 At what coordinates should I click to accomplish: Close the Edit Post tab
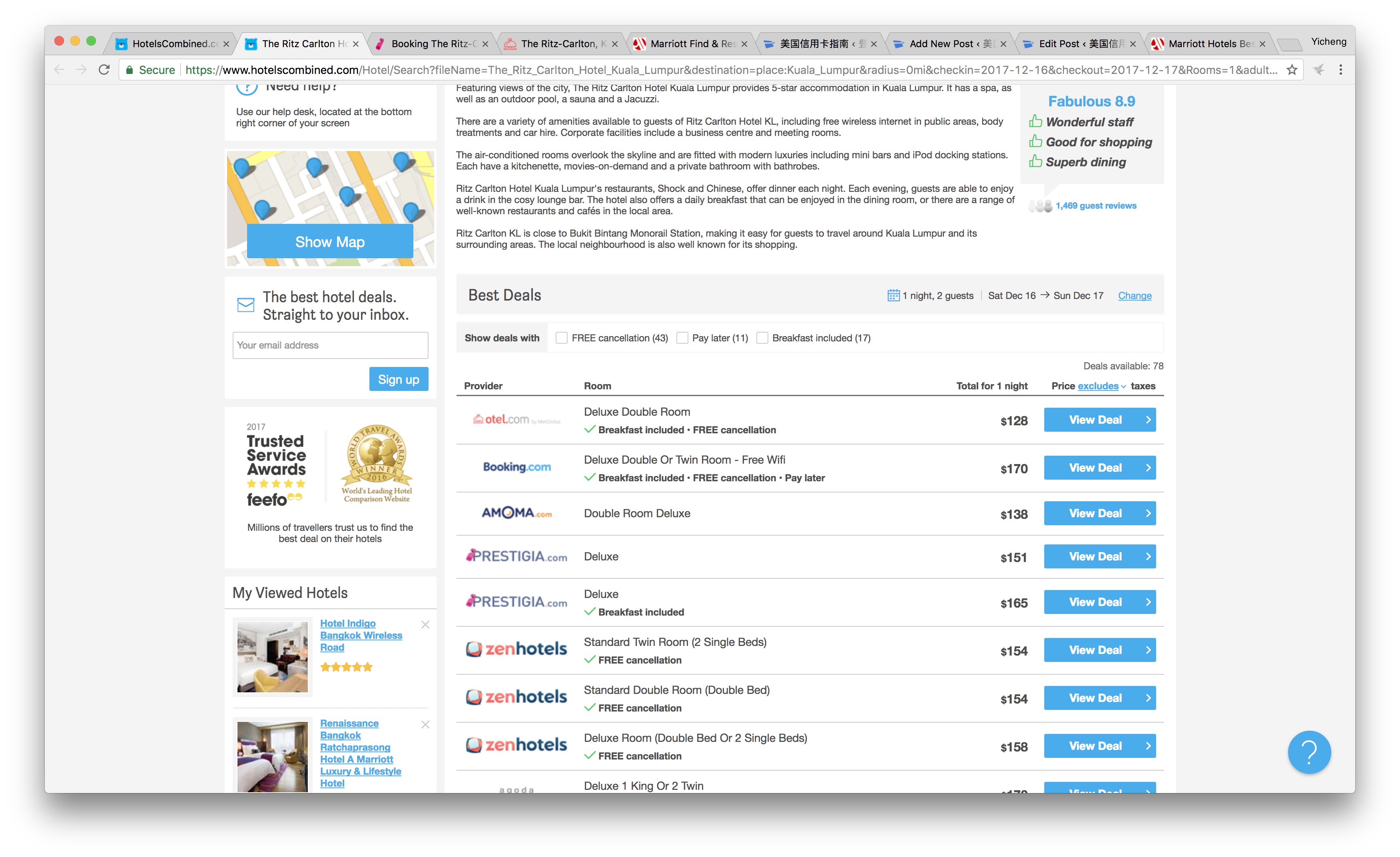[1133, 44]
